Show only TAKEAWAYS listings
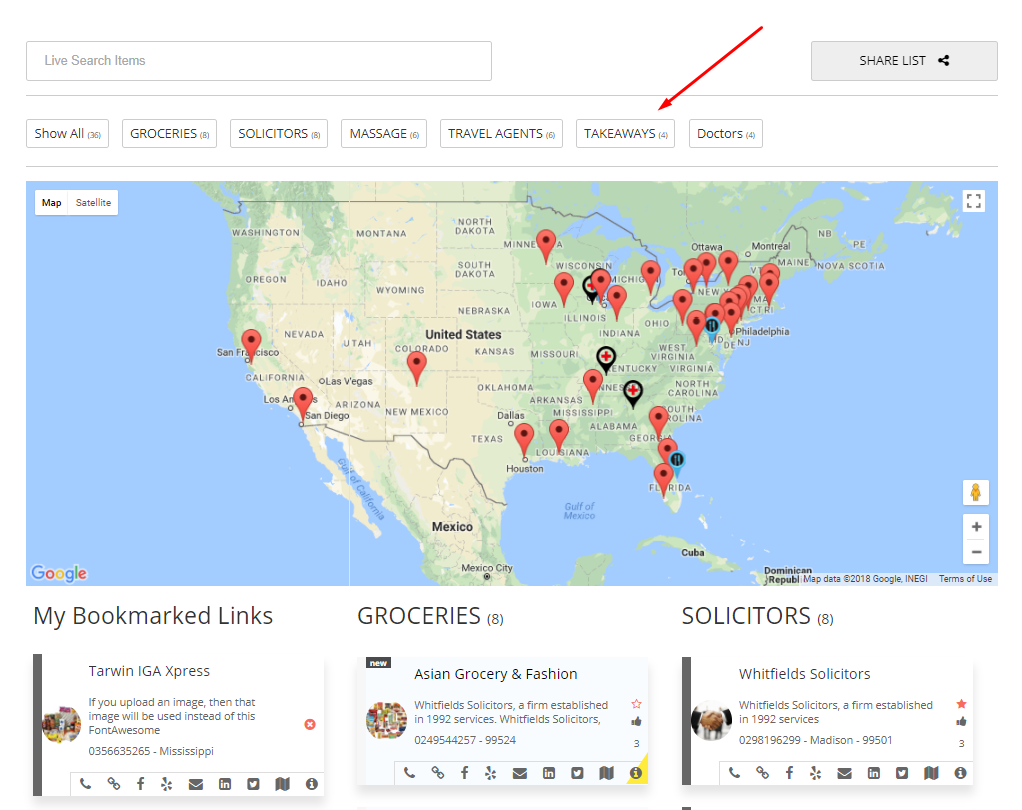The height and width of the screenshot is (810, 1022). [626, 134]
